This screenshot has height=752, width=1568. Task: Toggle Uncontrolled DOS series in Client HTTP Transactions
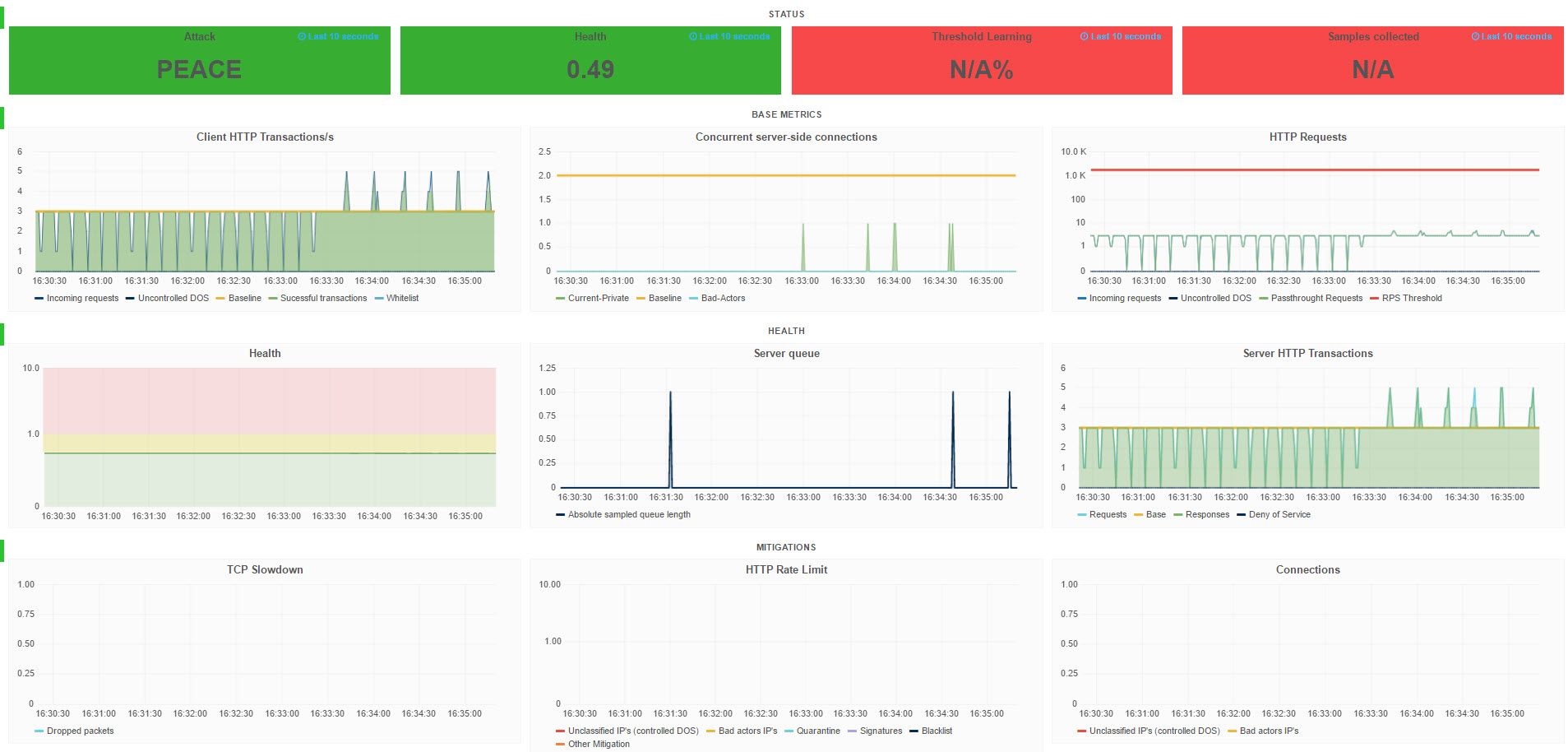pos(173,299)
